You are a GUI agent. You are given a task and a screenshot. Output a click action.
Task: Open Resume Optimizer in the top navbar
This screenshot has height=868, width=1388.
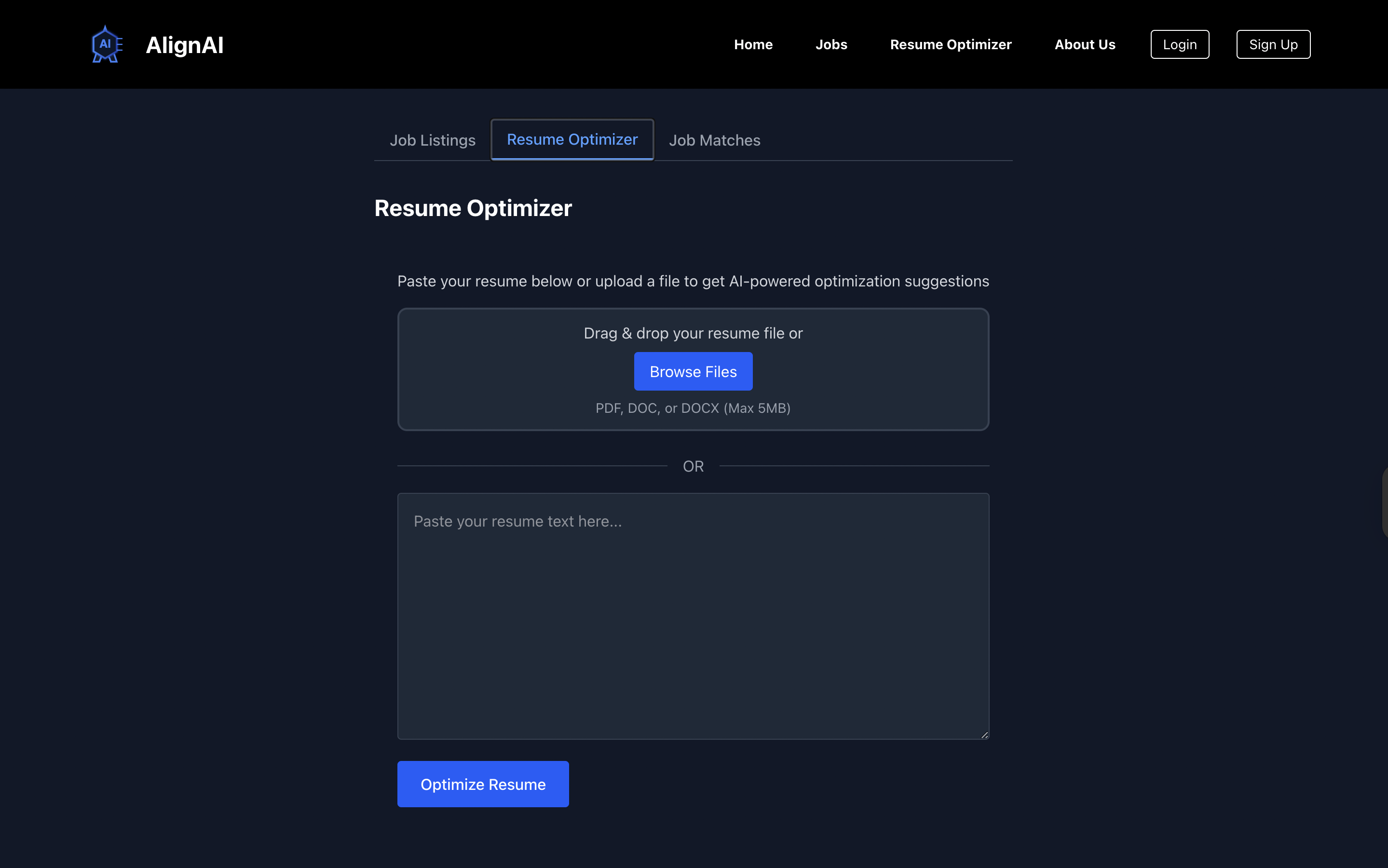pyautogui.click(x=950, y=44)
